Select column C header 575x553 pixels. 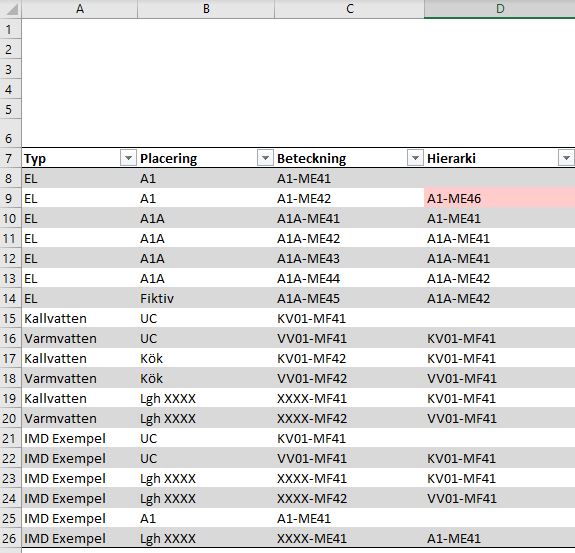point(349,9)
